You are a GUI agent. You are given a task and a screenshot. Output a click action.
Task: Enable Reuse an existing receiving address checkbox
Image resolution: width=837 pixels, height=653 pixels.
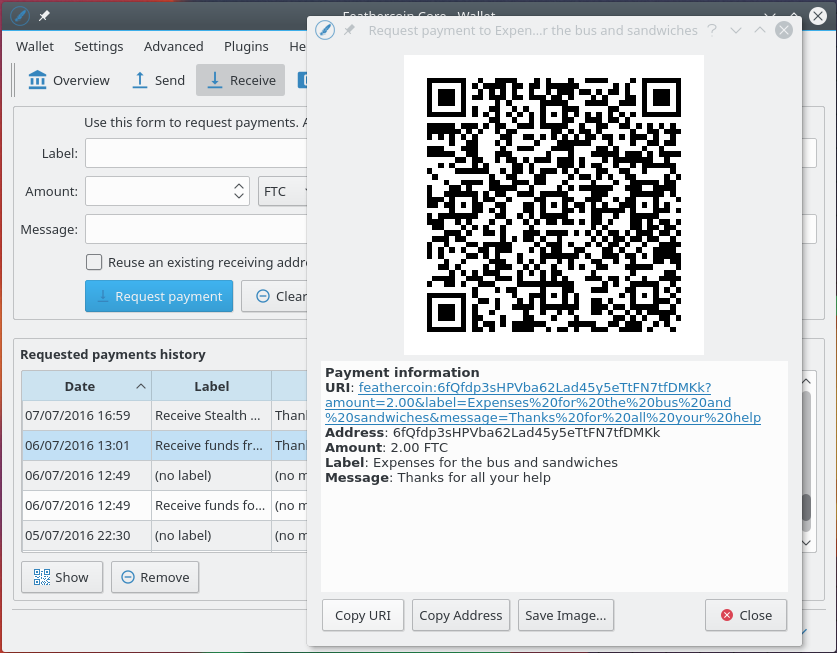coord(94,262)
